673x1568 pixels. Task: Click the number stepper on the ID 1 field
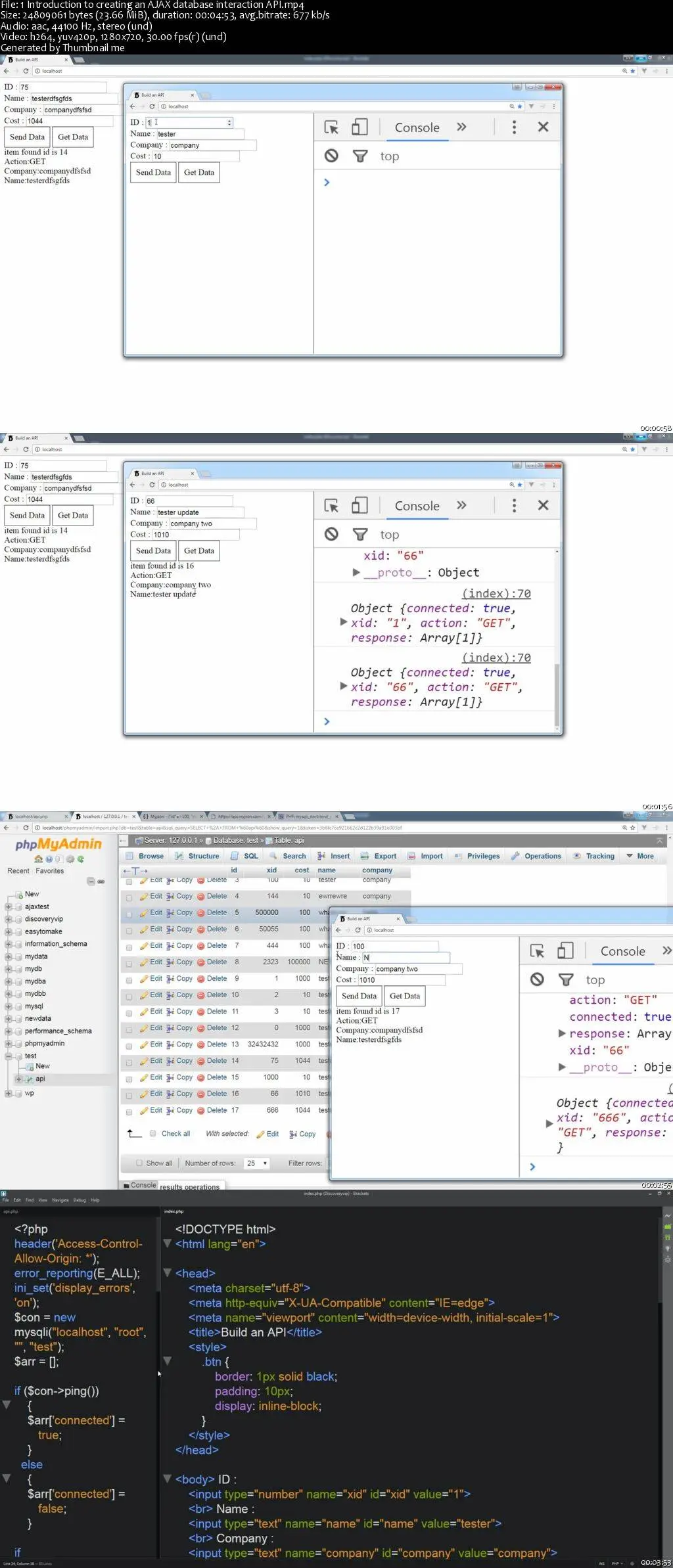click(229, 122)
